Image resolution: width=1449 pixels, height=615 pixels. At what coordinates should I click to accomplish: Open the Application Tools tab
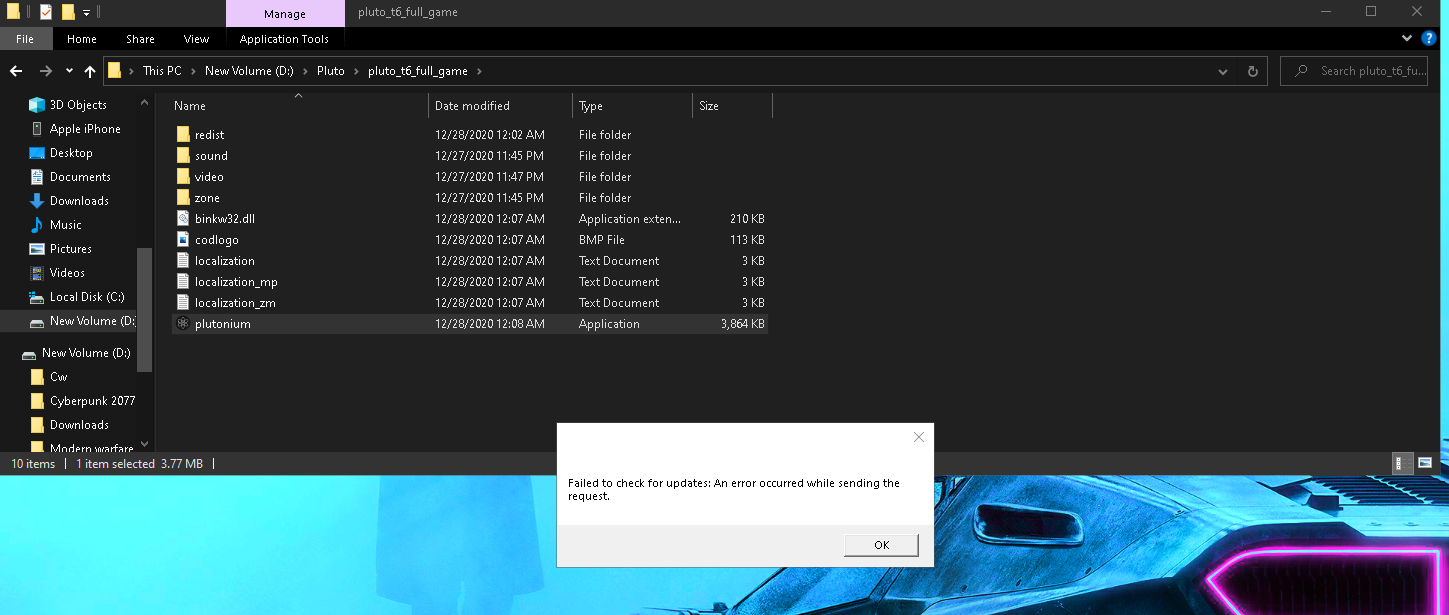(x=284, y=39)
